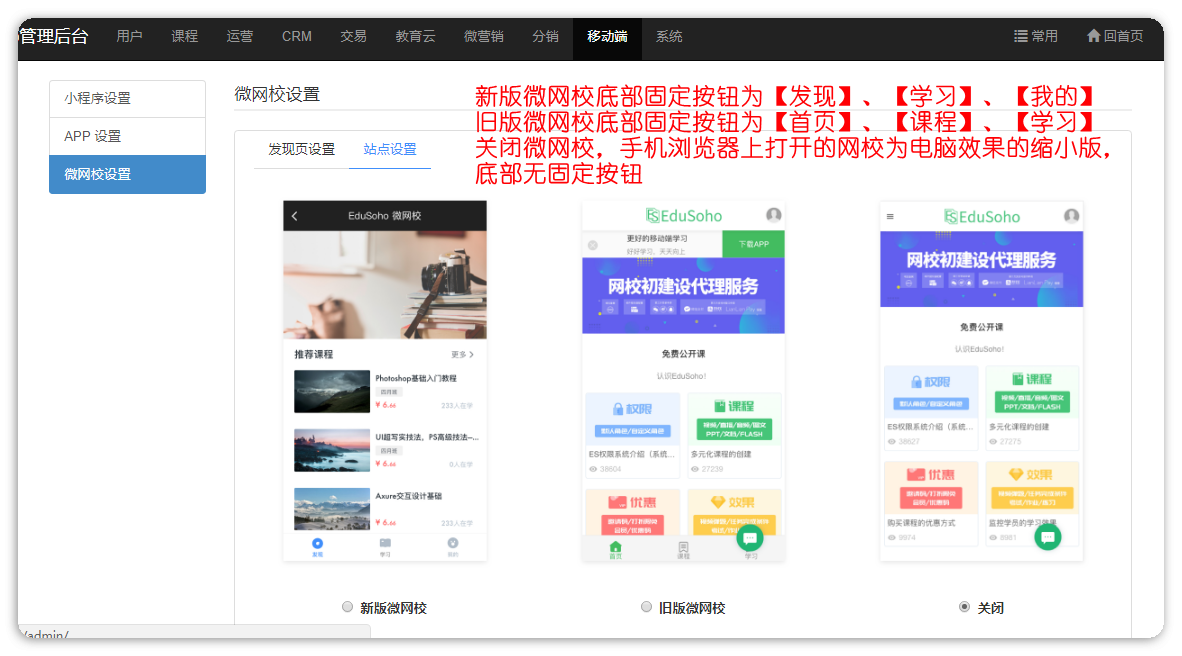Click the green chat bubble in the 旧版微网校 preview
Screen dimensions: 1182x656
750,538
